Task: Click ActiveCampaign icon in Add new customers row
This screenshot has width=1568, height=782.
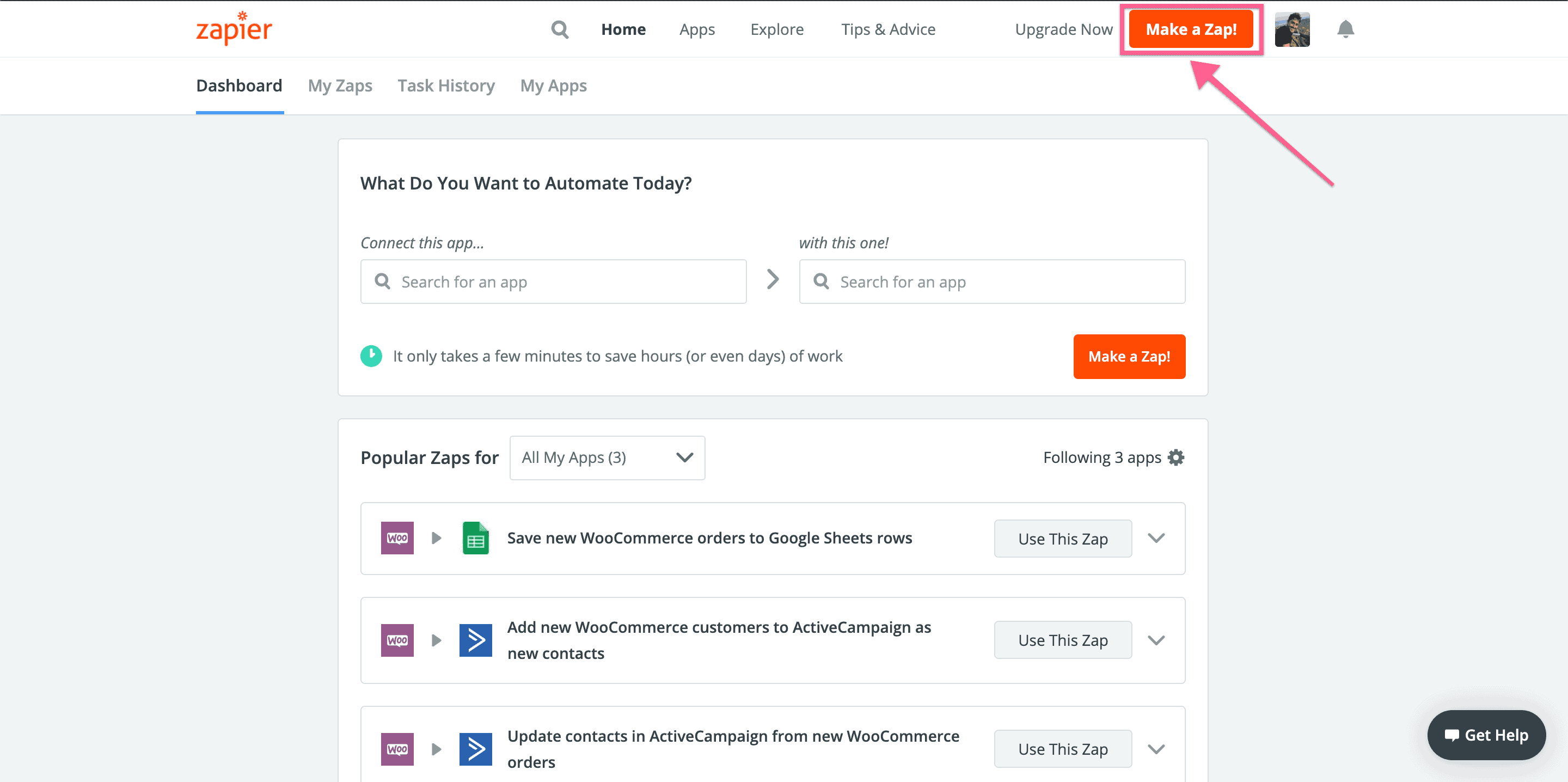Action: (x=475, y=640)
